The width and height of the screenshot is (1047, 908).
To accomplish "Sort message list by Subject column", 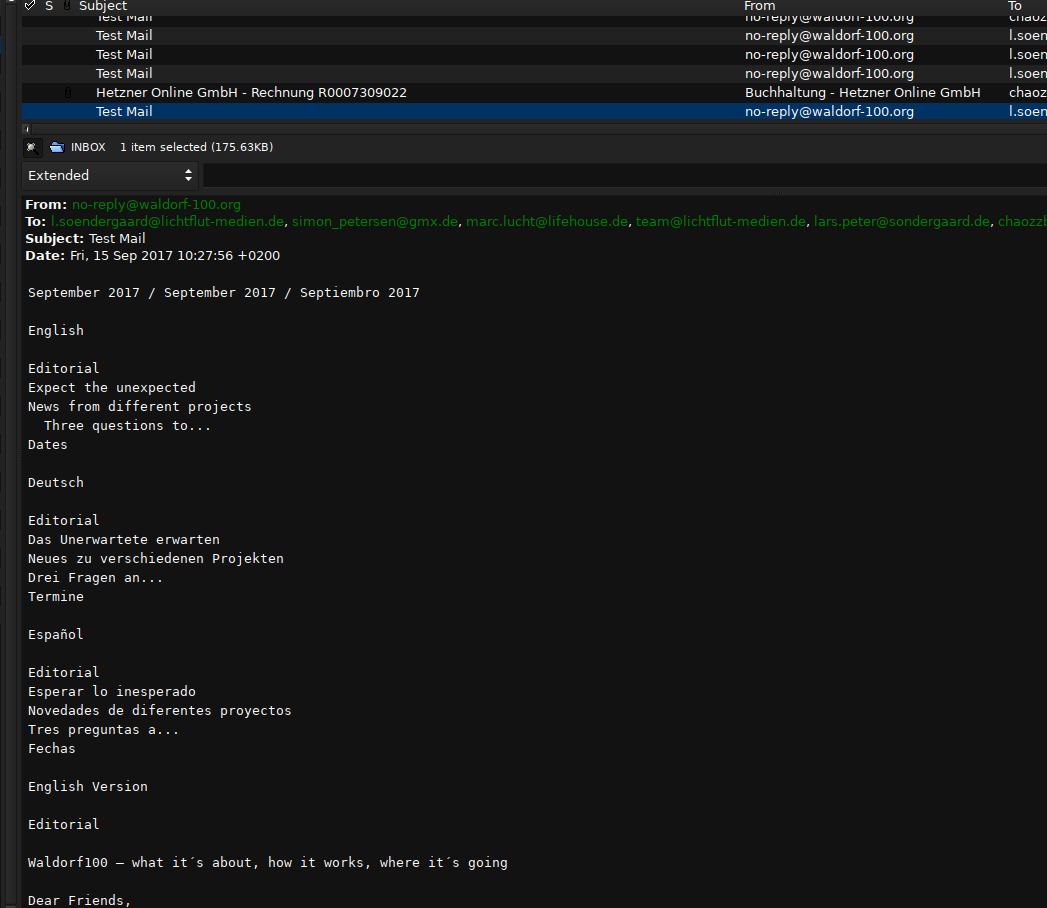I will point(103,6).
